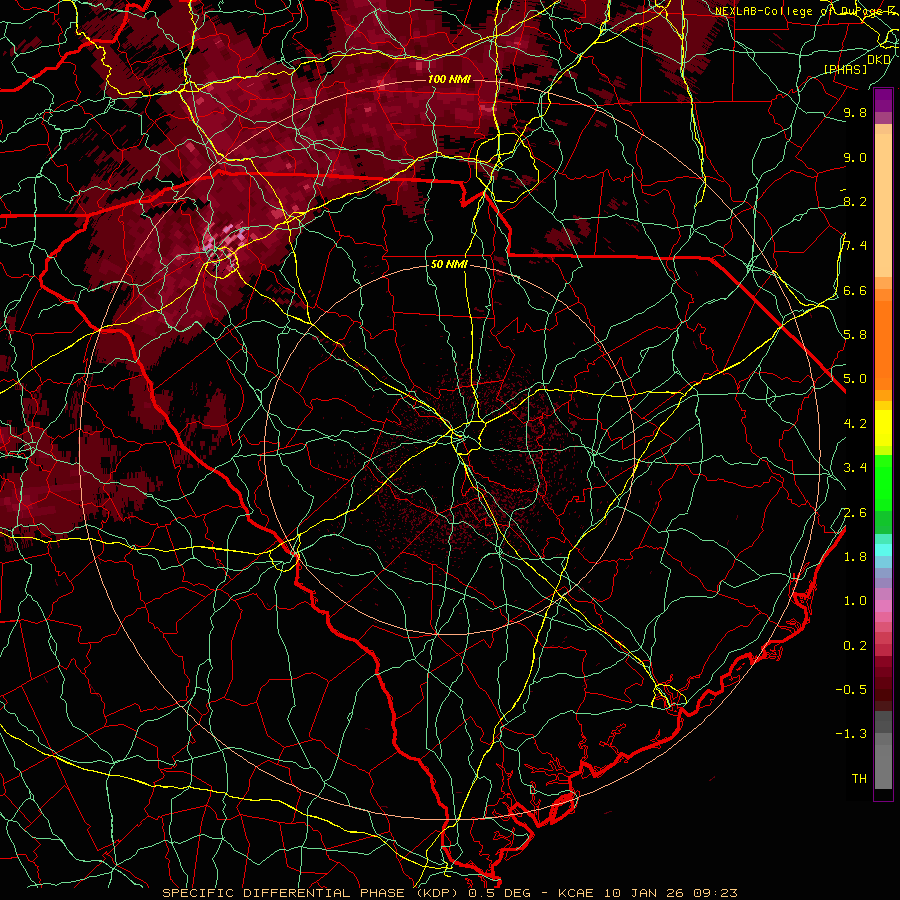Click the 50 NMI range ring label
This screenshot has height=900, width=900.
point(449,265)
